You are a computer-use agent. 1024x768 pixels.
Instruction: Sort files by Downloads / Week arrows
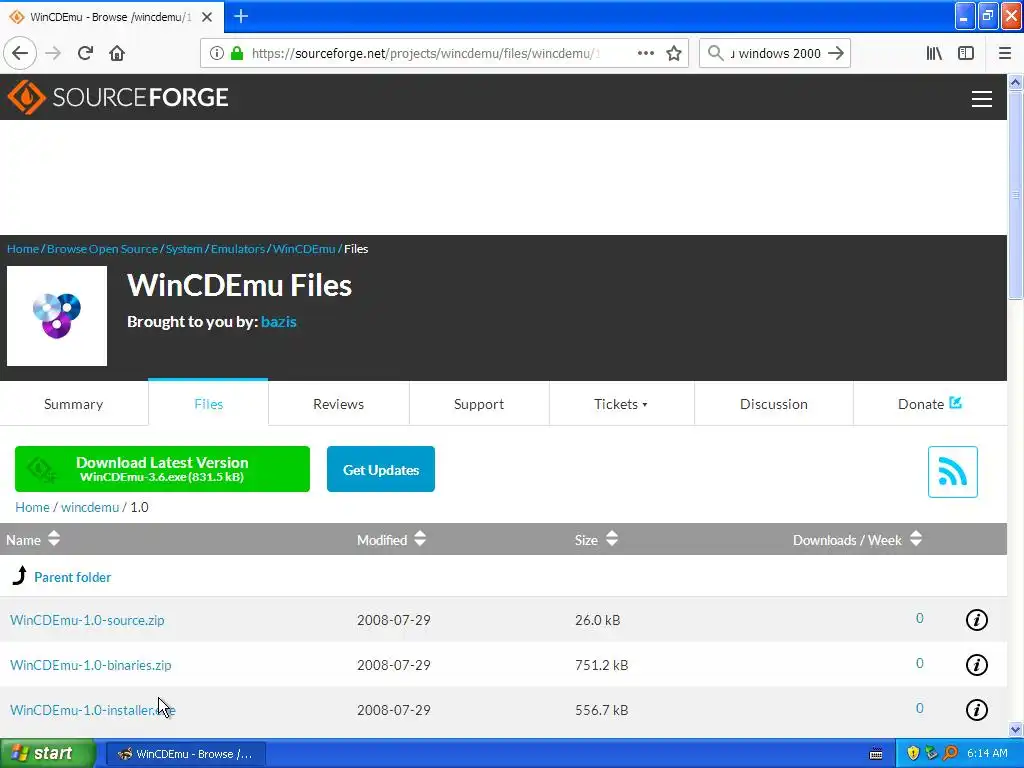[x=916, y=539]
